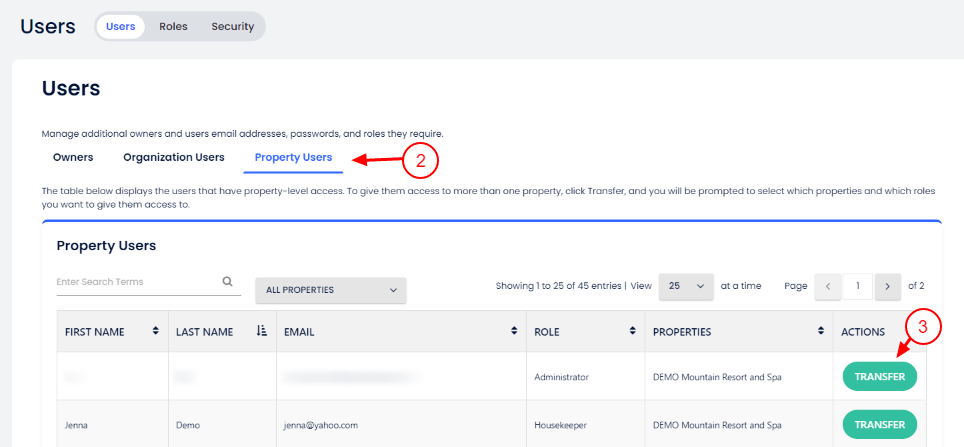Viewport: 964px width, 447px height.
Task: Sort the Properties column
Action: click(820, 331)
